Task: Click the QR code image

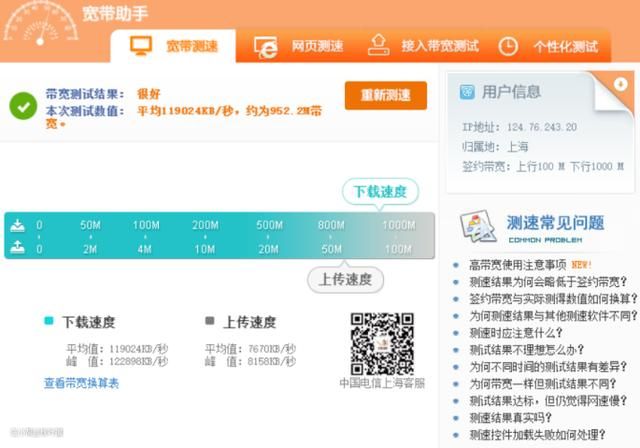Action: [x=381, y=343]
